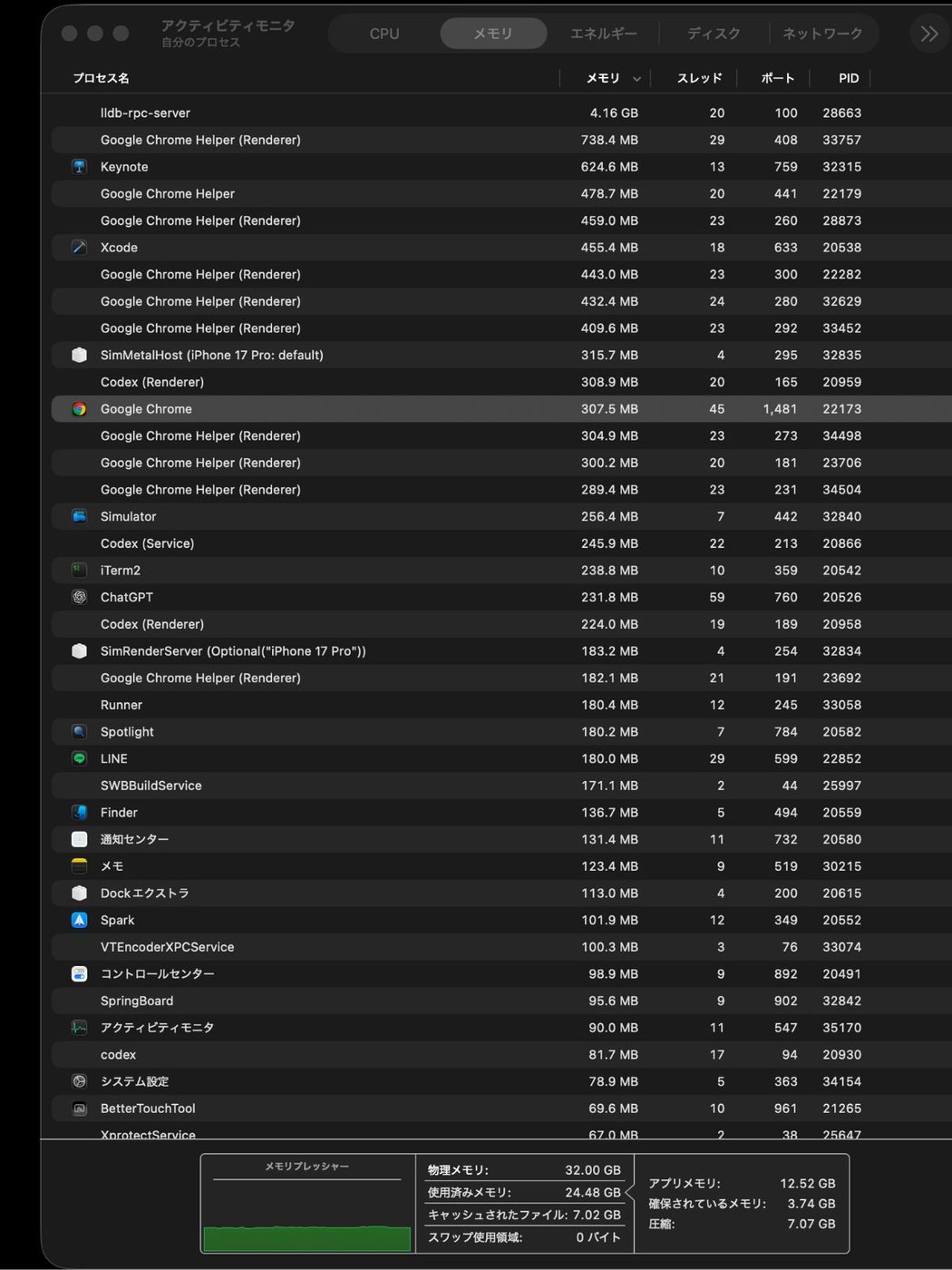
Task: Click the Spark mail app icon
Action: click(79, 920)
